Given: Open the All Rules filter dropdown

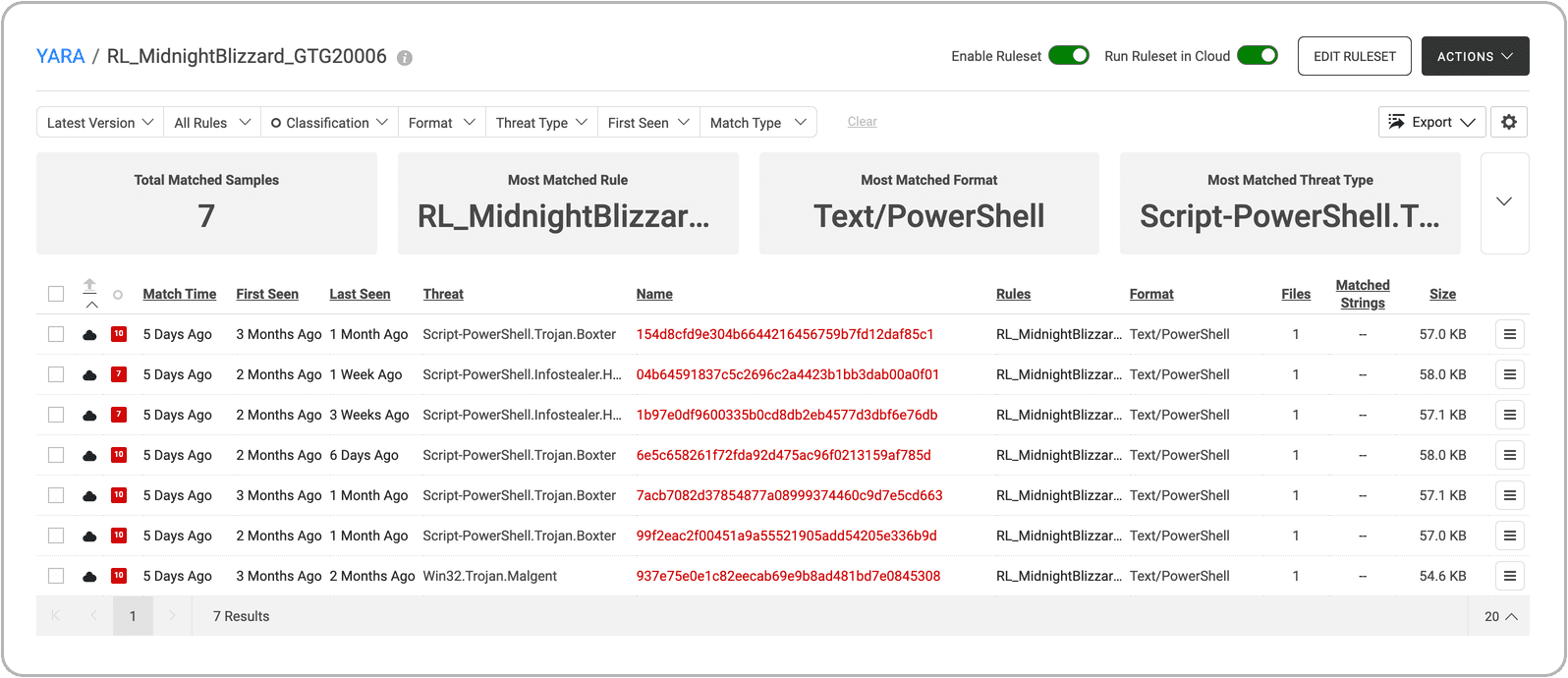Looking at the screenshot, I should click(212, 122).
